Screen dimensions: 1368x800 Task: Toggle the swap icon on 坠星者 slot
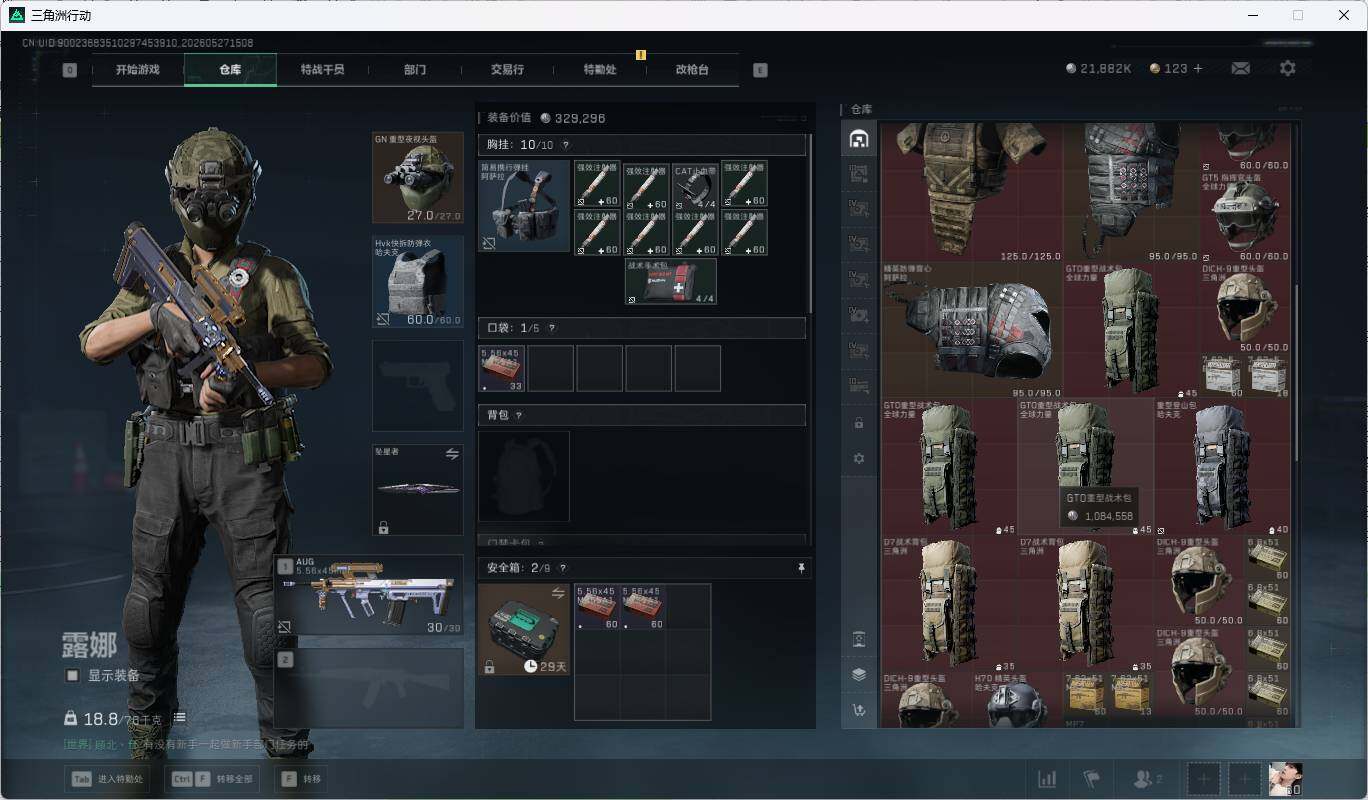point(452,454)
